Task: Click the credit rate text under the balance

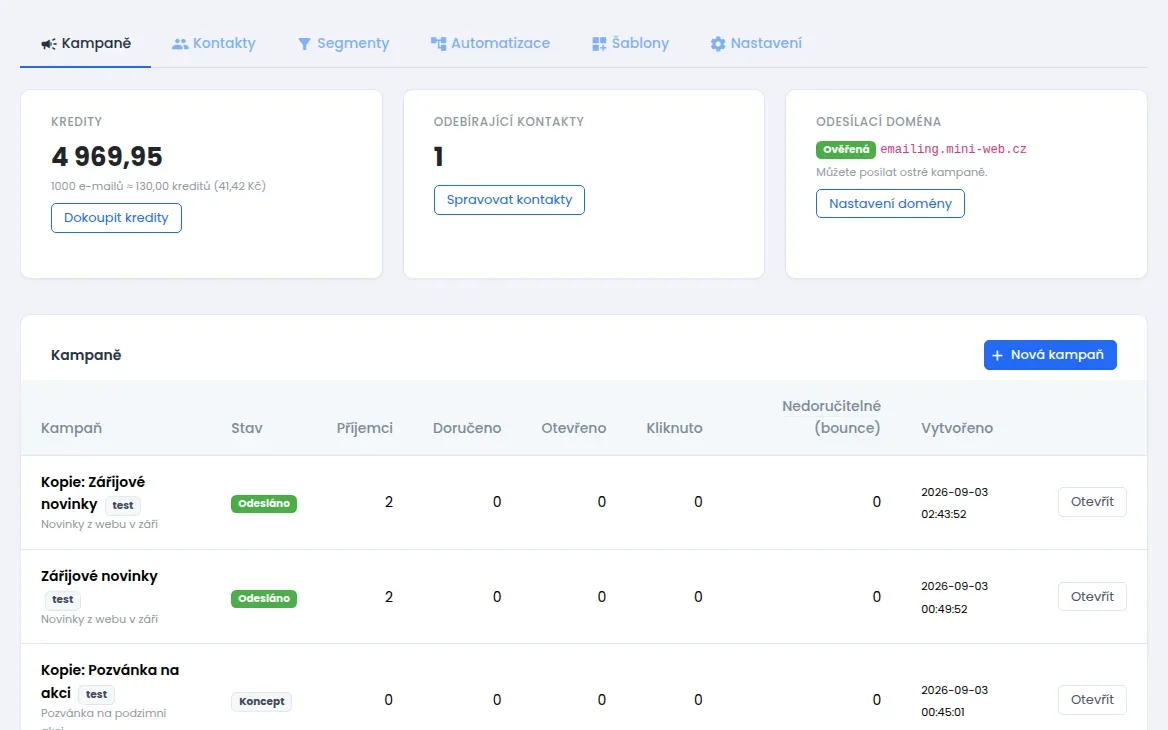Action: pos(159,186)
